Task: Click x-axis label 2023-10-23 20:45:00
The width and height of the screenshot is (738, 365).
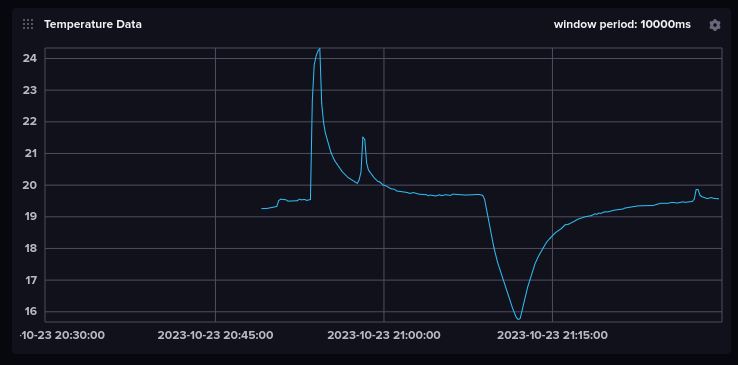Action: pos(215,335)
